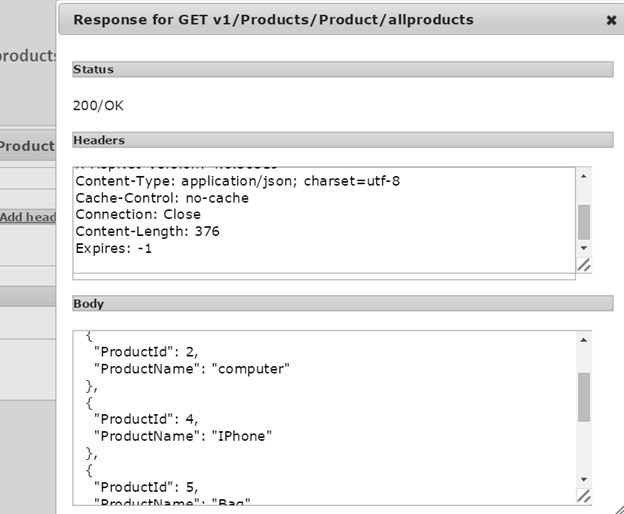Click the Body box scrollbar thumb
624x514 pixels.
pyautogui.click(x=584, y=397)
